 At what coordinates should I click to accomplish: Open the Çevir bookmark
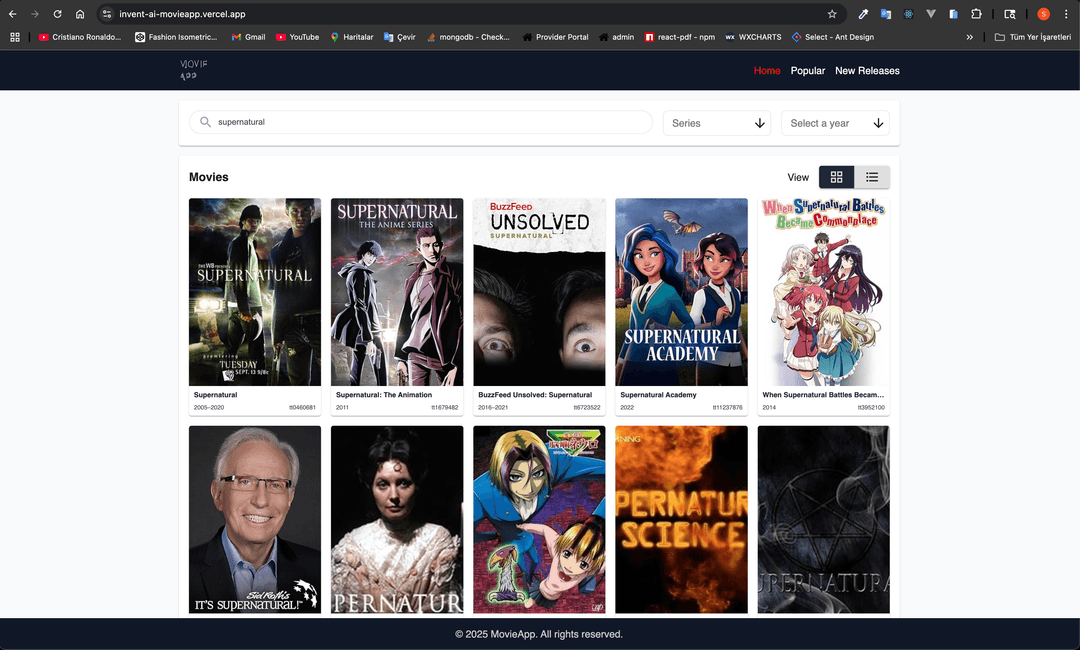click(x=399, y=37)
